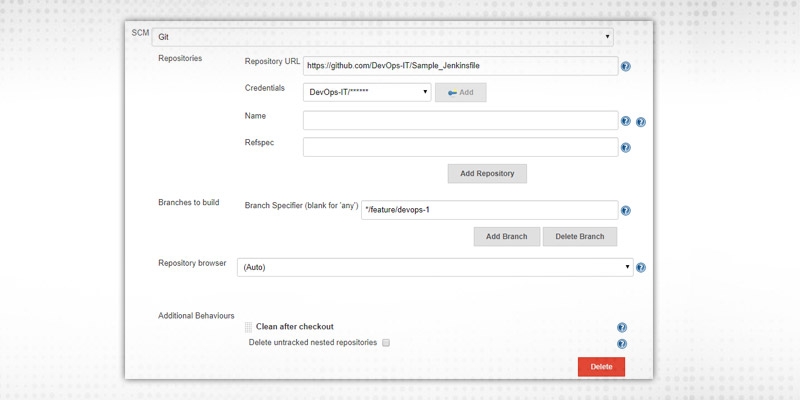Click the Repositories section label
The height and width of the screenshot is (400, 800).
click(x=180, y=58)
